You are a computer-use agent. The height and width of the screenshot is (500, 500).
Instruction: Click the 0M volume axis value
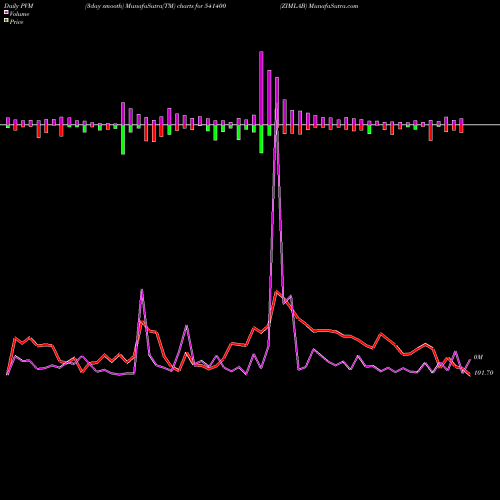(478, 357)
